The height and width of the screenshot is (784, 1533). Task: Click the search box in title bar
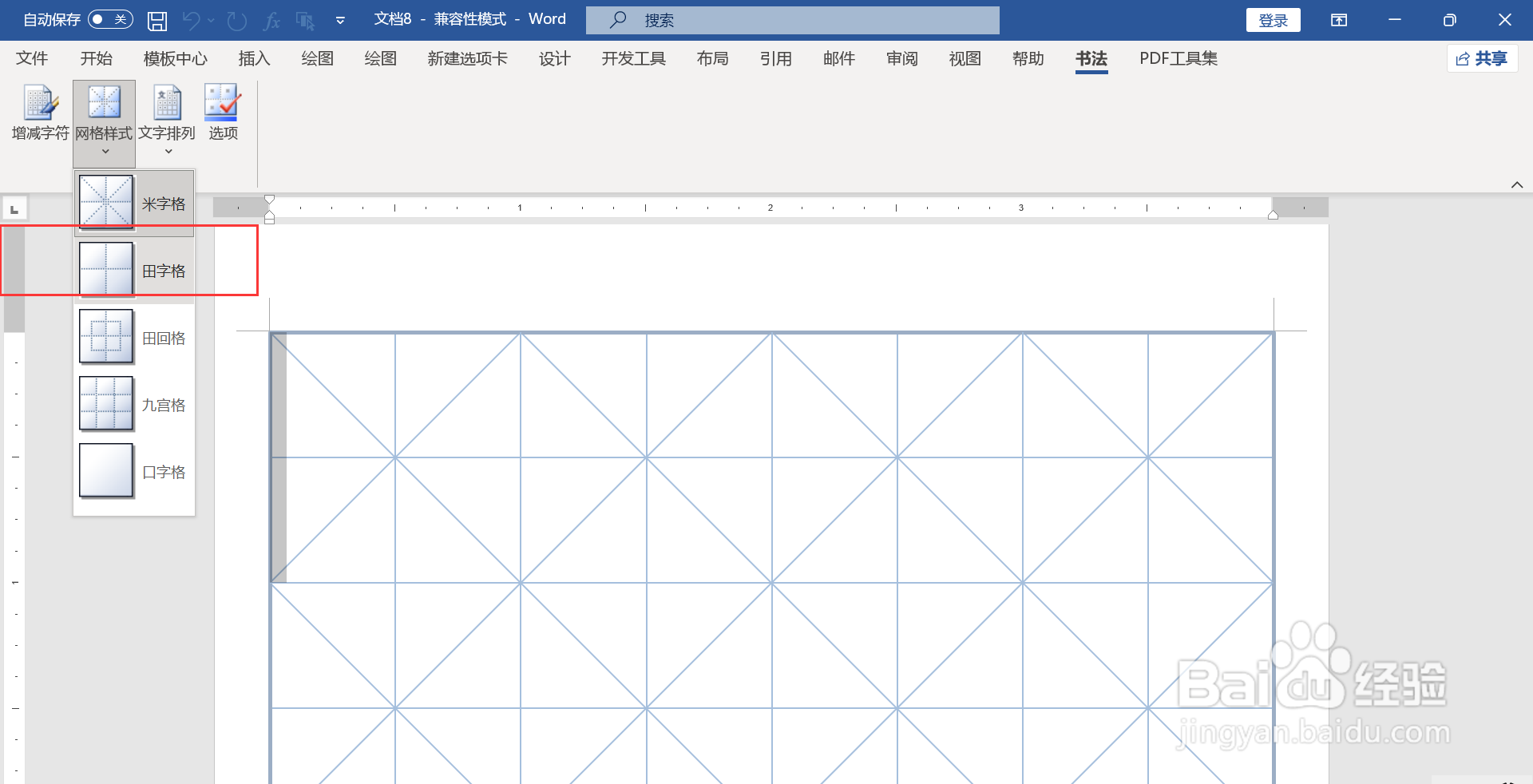792,20
